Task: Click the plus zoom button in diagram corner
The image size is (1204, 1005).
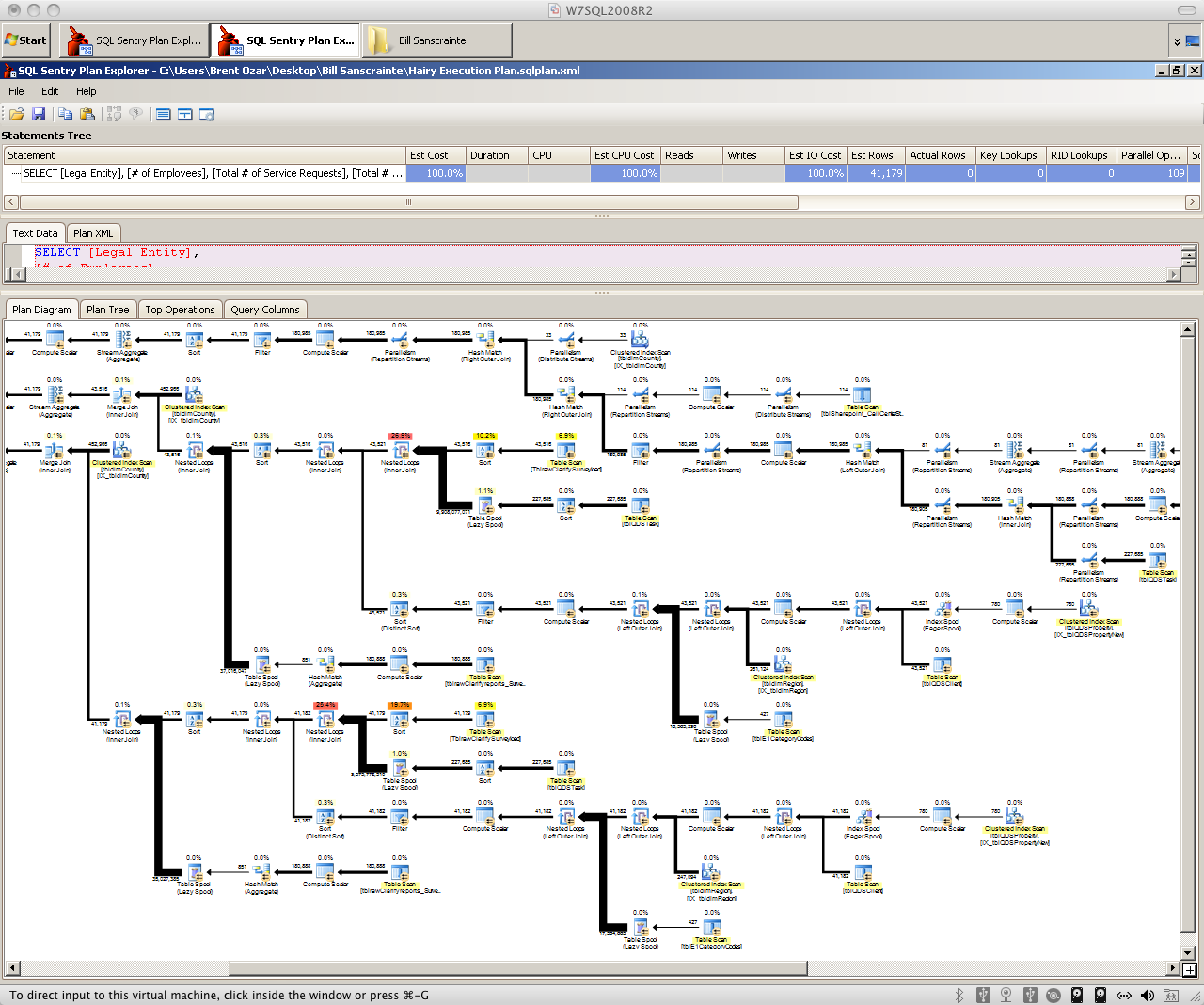Action: click(x=1190, y=969)
